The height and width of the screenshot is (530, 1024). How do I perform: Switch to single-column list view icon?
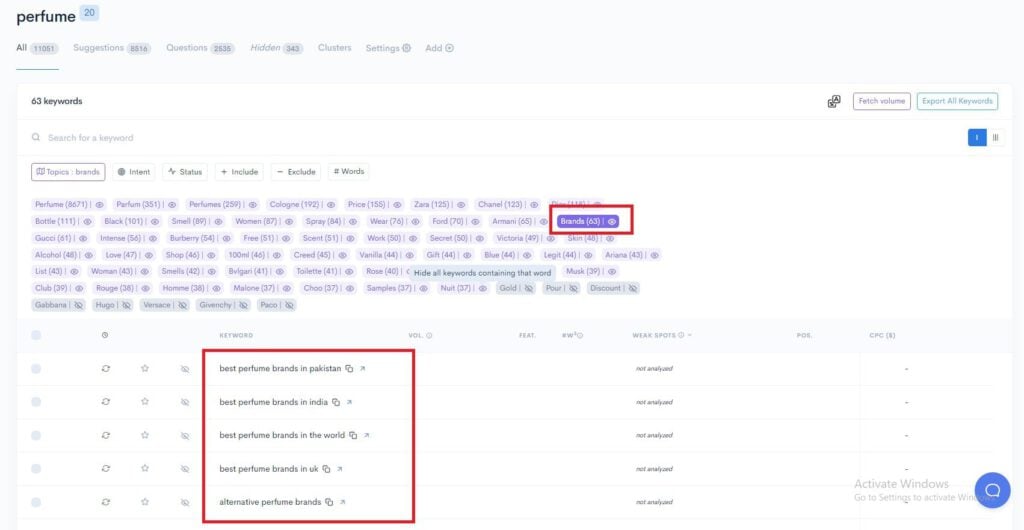[977, 138]
